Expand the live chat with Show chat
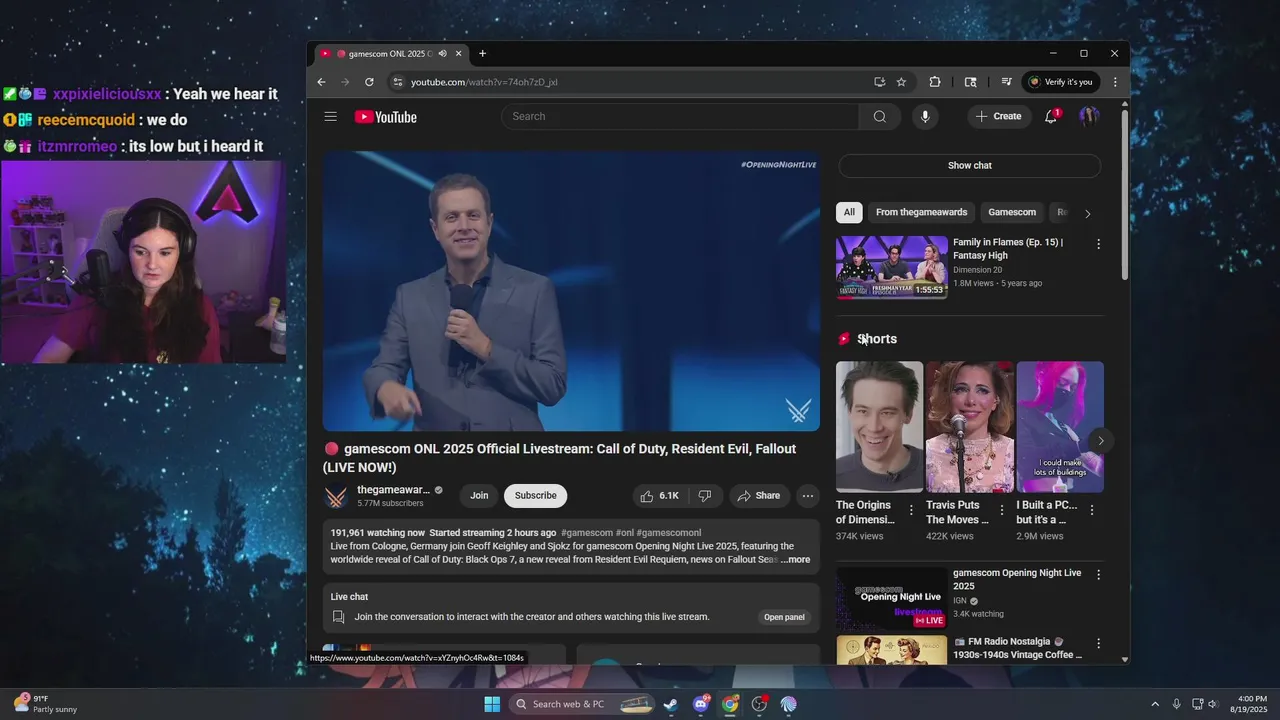This screenshot has width=1280, height=720. 970,166
